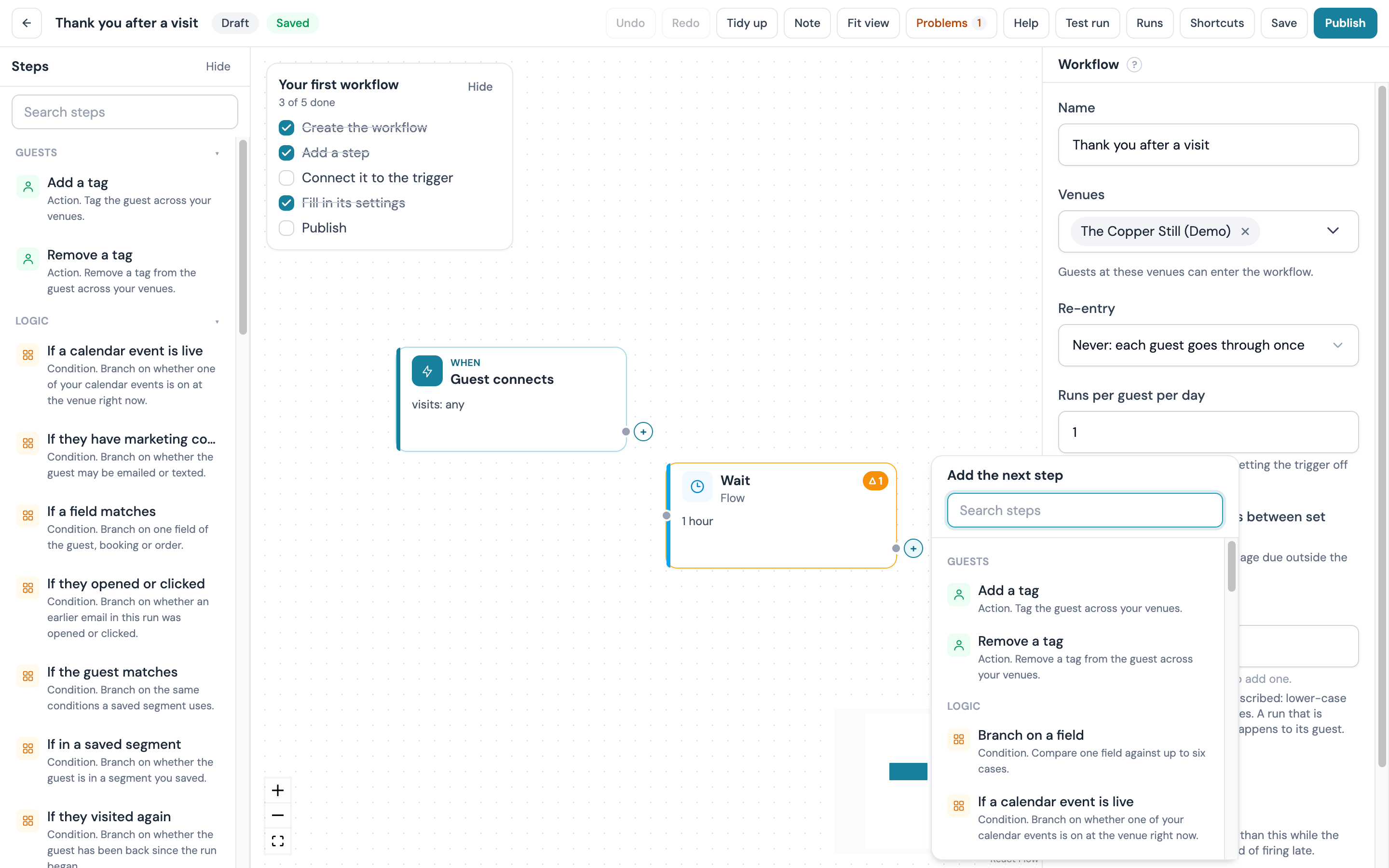Collapse the GUESTS section in Steps sidebar

coord(217,153)
